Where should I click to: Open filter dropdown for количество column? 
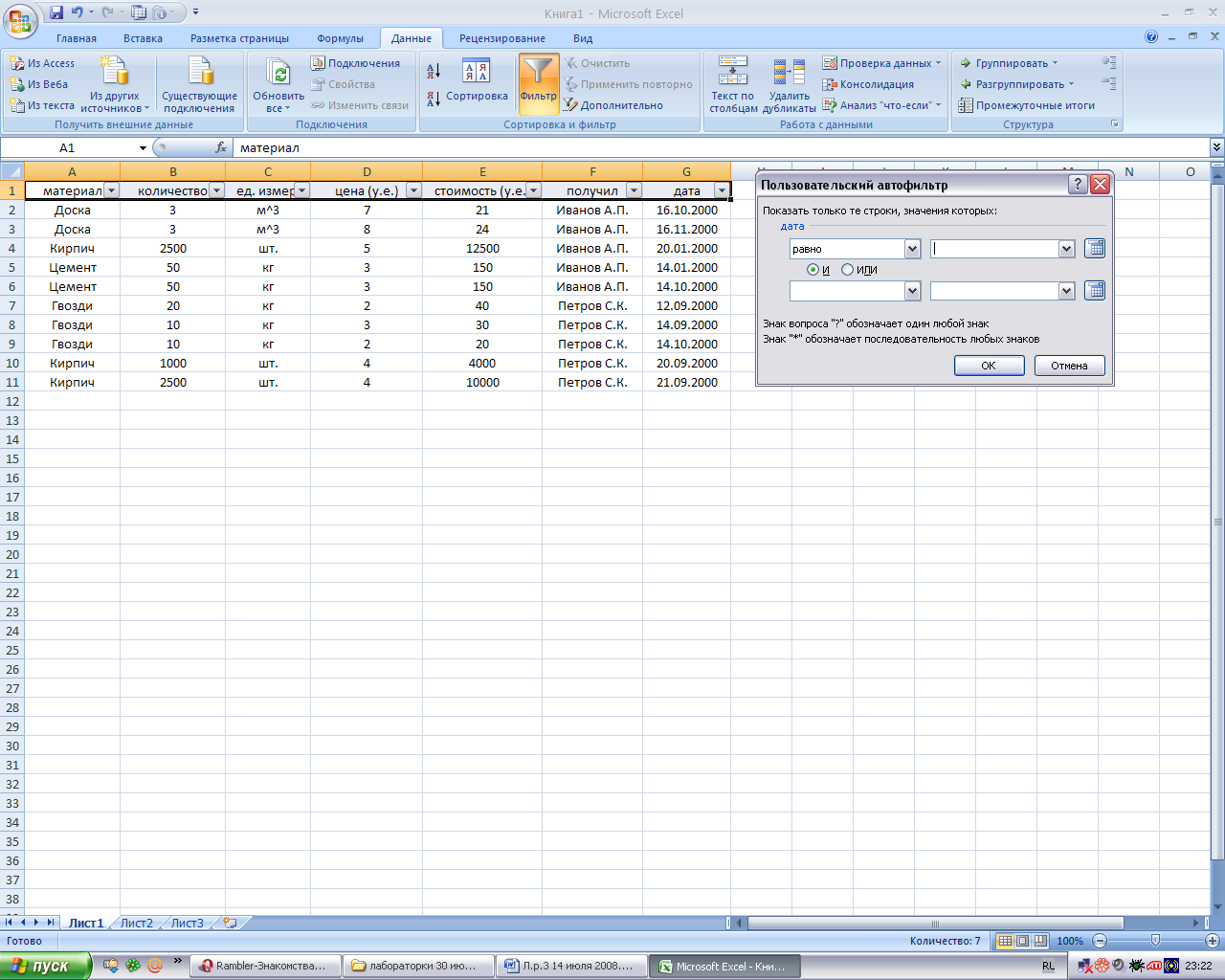pyautogui.click(x=216, y=190)
